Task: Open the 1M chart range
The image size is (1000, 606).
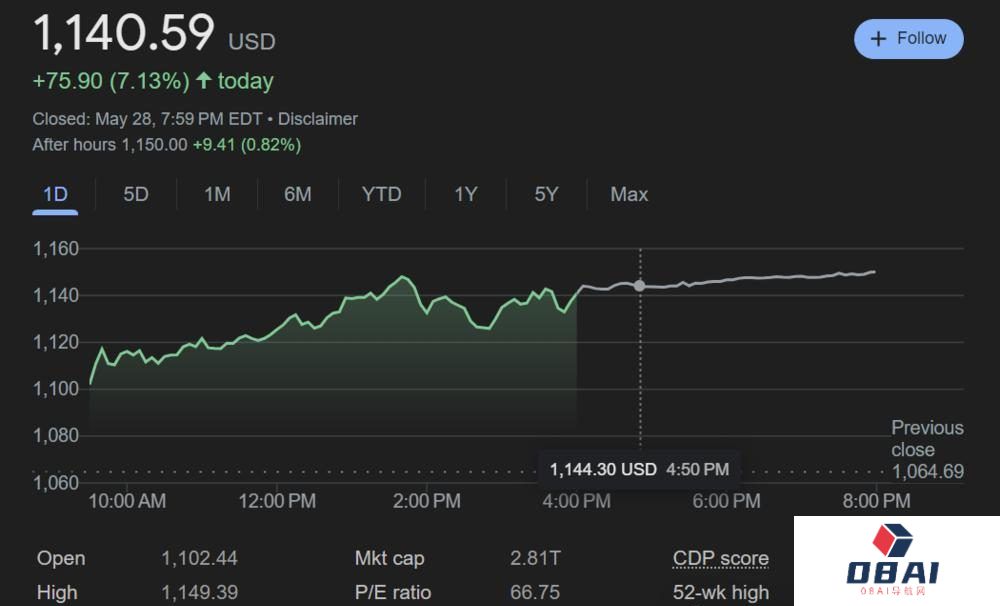Action: click(217, 194)
